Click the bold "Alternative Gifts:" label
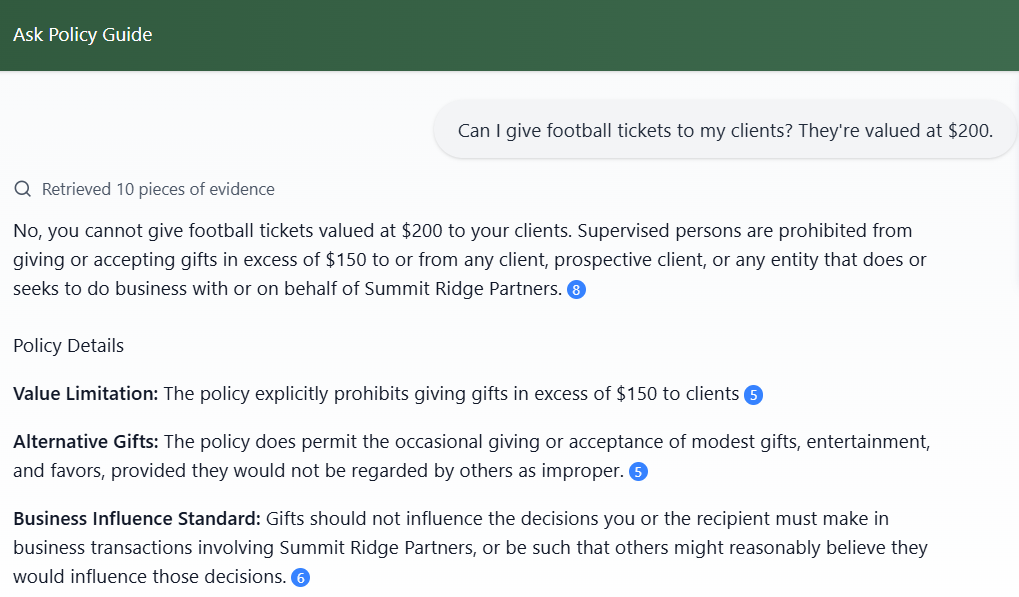This screenshot has height=597, width=1019. tap(86, 442)
